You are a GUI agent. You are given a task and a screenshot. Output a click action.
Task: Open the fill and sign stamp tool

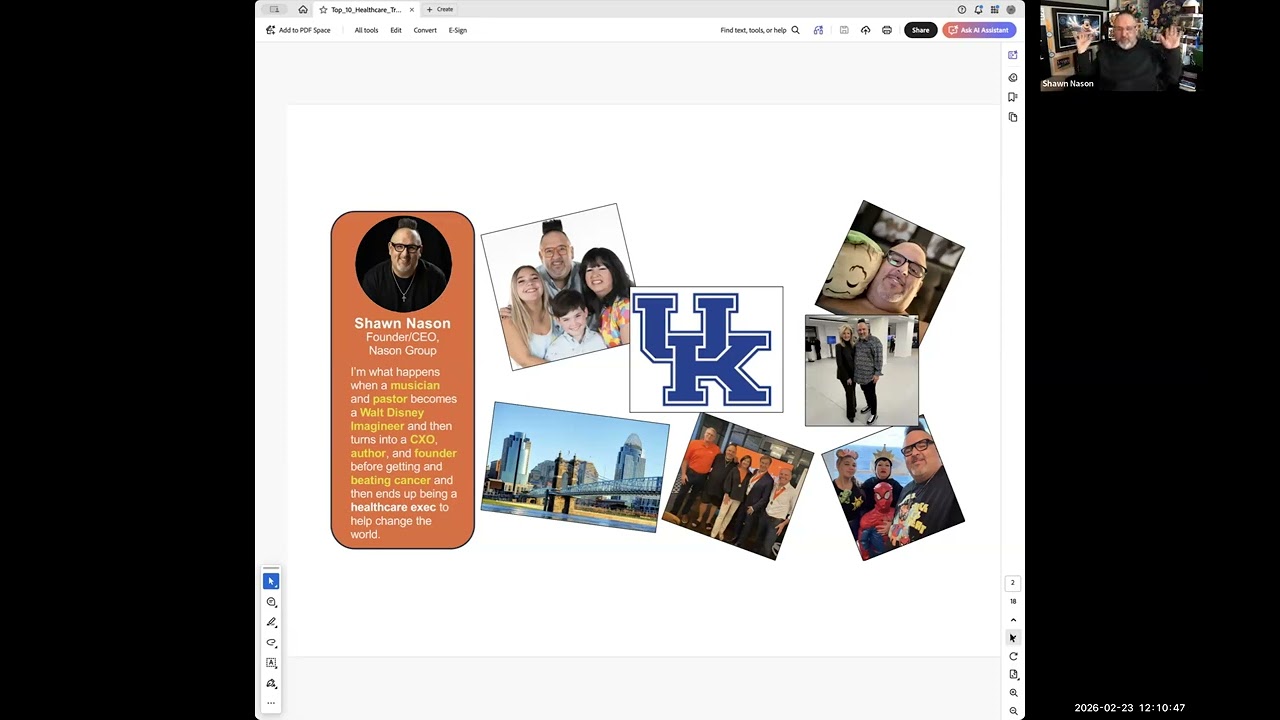[271, 684]
